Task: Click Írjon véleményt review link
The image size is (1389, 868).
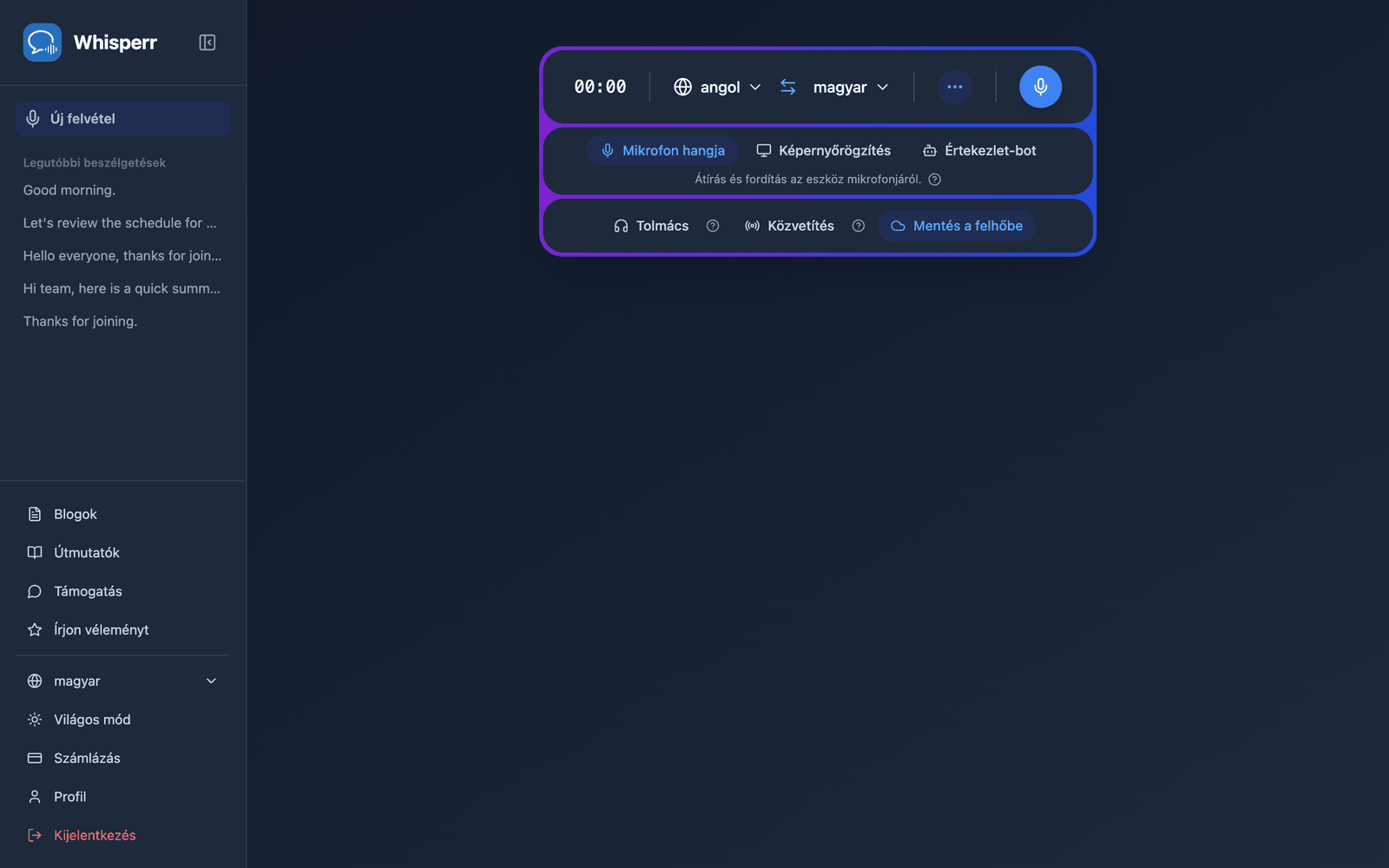Action: point(122,629)
